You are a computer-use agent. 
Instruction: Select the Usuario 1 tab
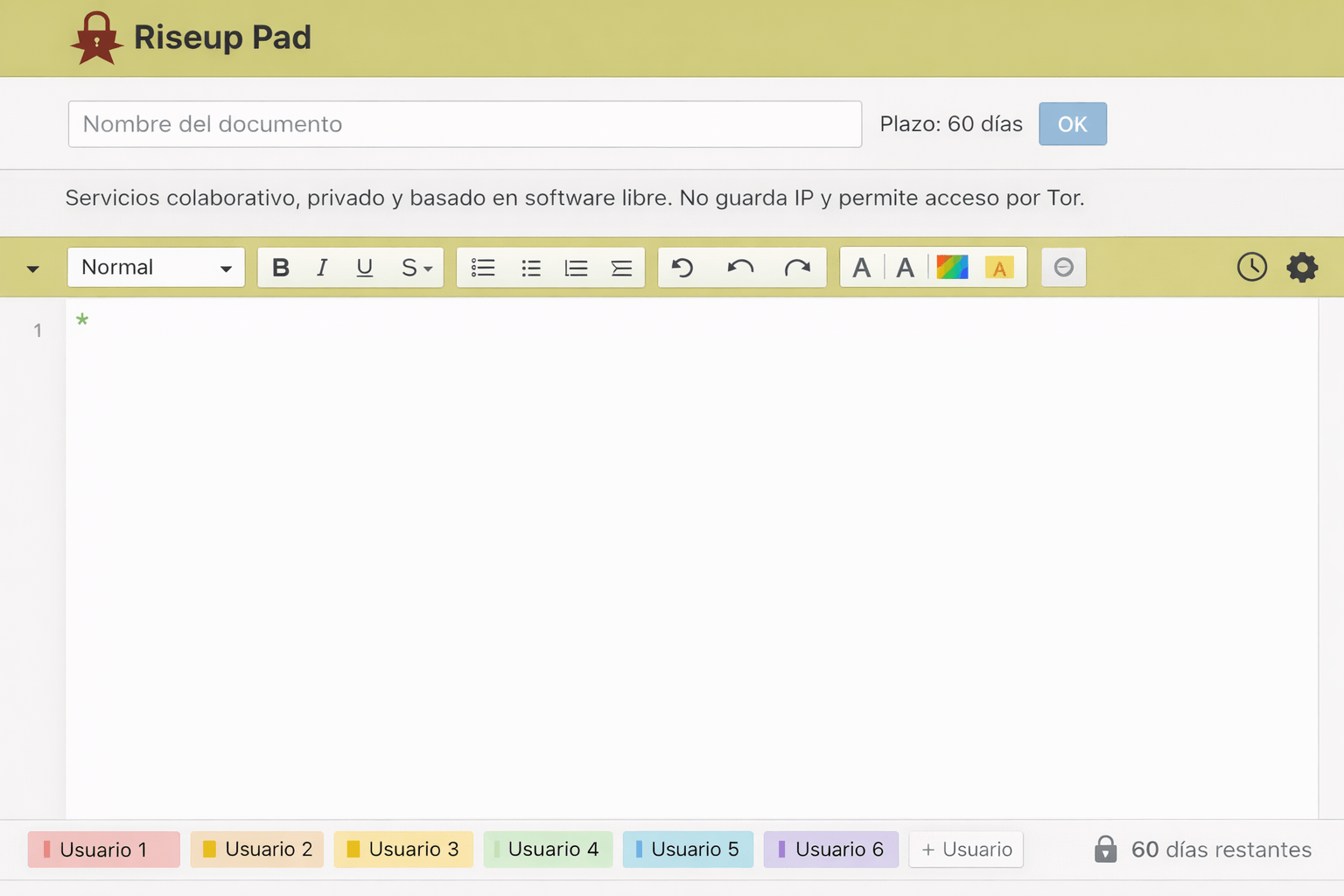(103, 850)
